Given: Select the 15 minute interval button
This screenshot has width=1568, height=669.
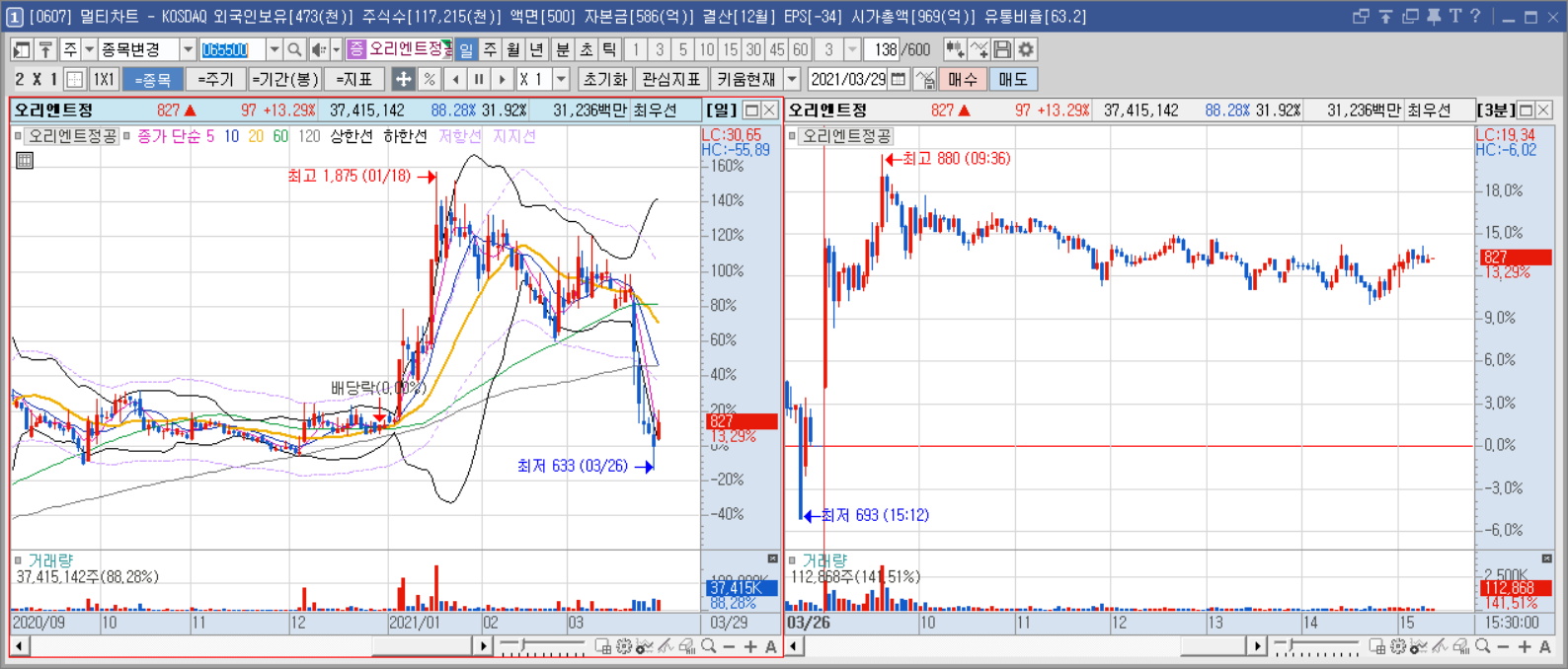Looking at the screenshot, I should pyautogui.click(x=730, y=49).
